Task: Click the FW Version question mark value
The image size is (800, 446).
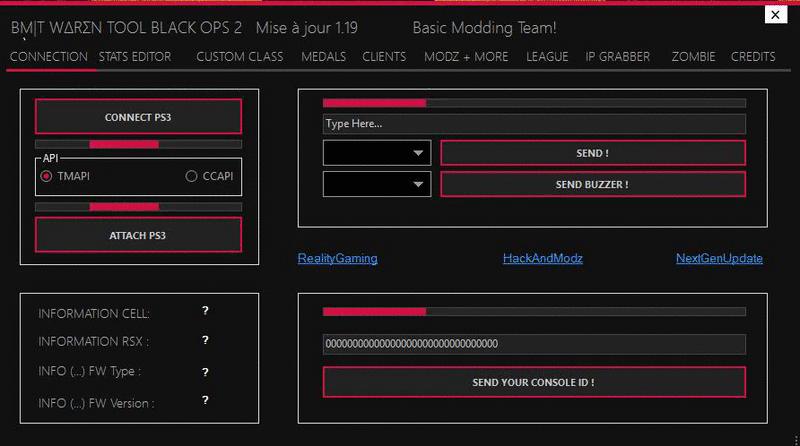Action: click(205, 400)
